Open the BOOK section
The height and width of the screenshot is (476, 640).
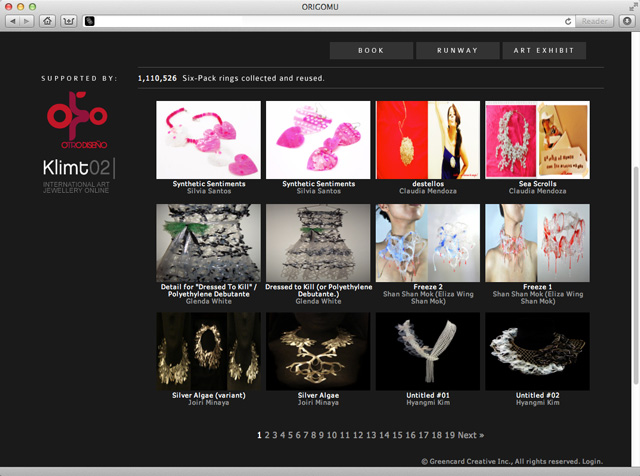371,51
